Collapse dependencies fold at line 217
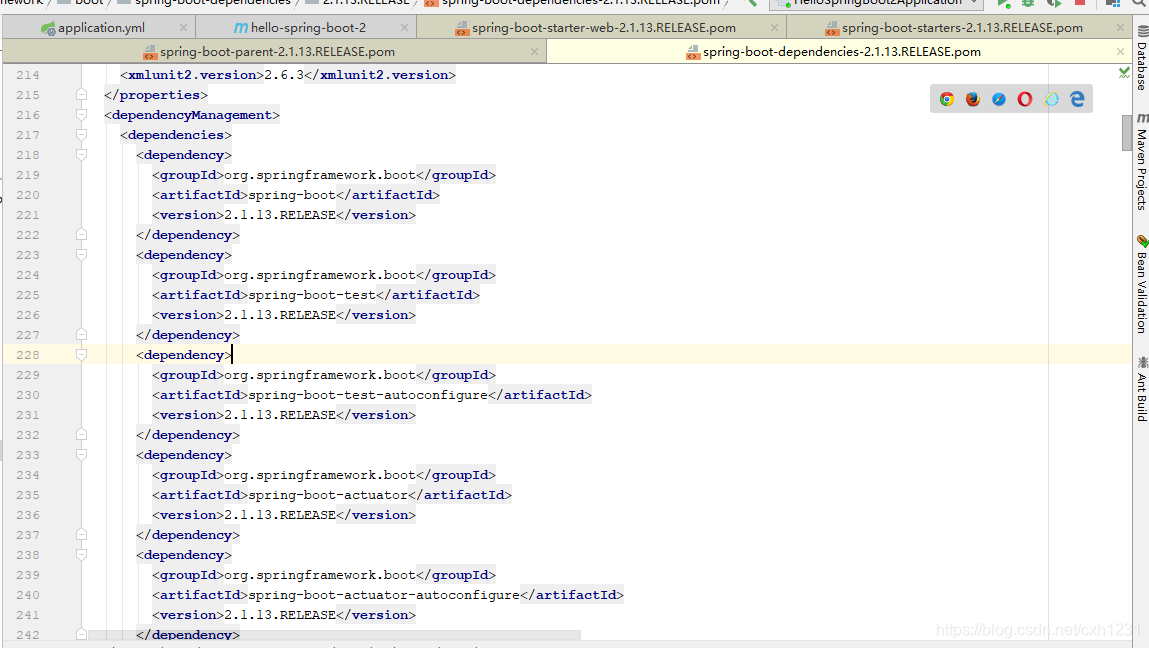The width and height of the screenshot is (1149, 648). pos(81,135)
